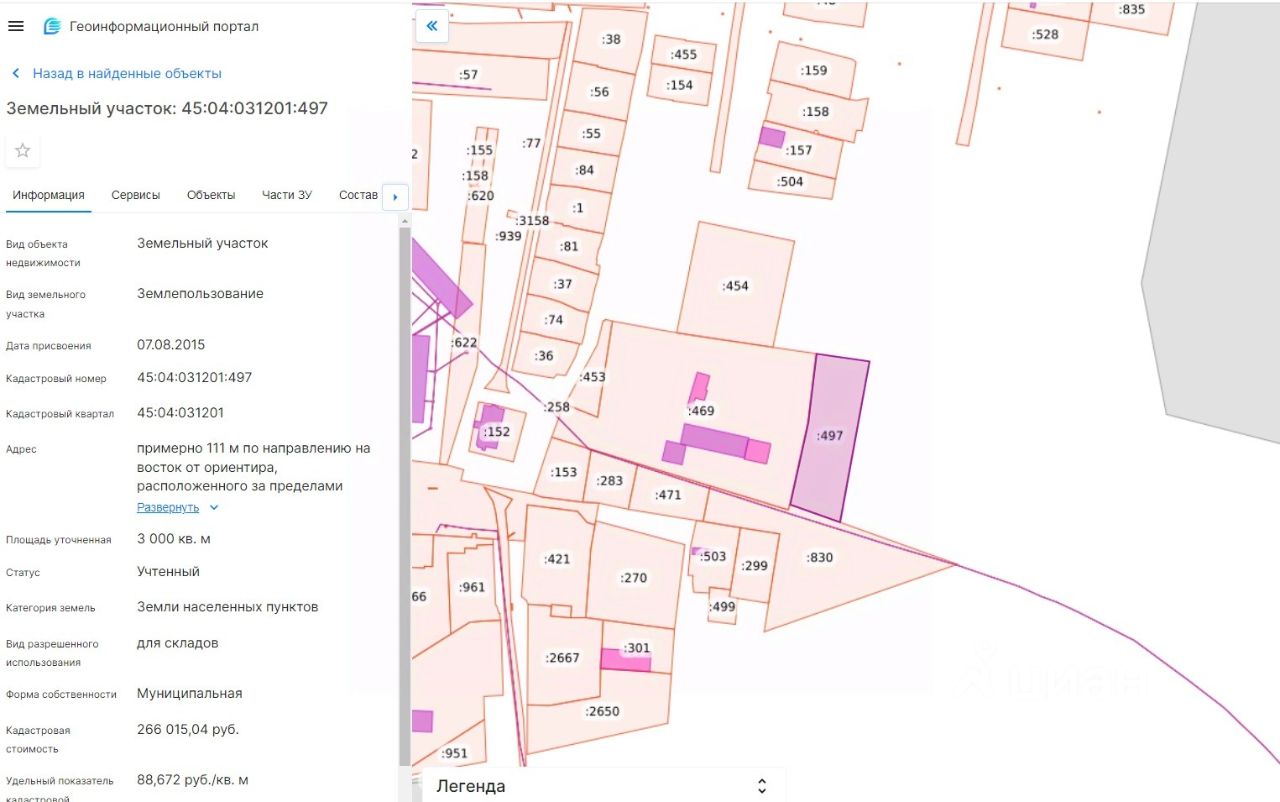Click parcel :528 on the map
Image resolution: width=1280 pixels, height=802 pixels.
coord(1045,35)
